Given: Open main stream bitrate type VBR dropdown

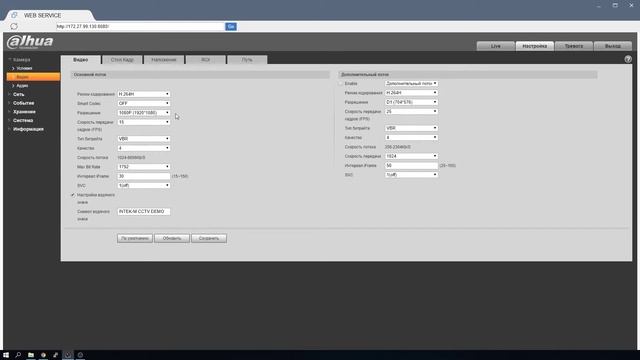Looking at the screenshot, I should pos(144,139).
